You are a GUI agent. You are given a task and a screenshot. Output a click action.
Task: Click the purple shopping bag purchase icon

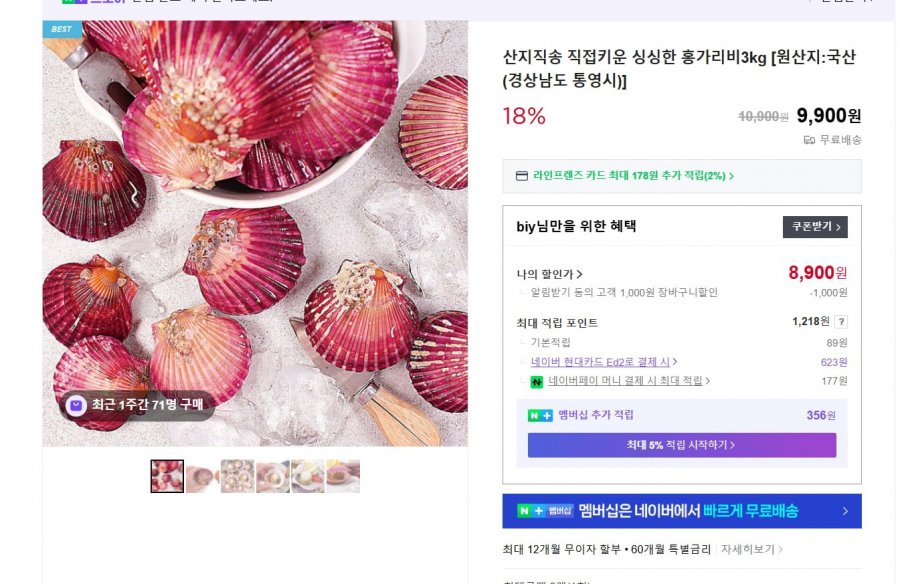tap(76, 405)
